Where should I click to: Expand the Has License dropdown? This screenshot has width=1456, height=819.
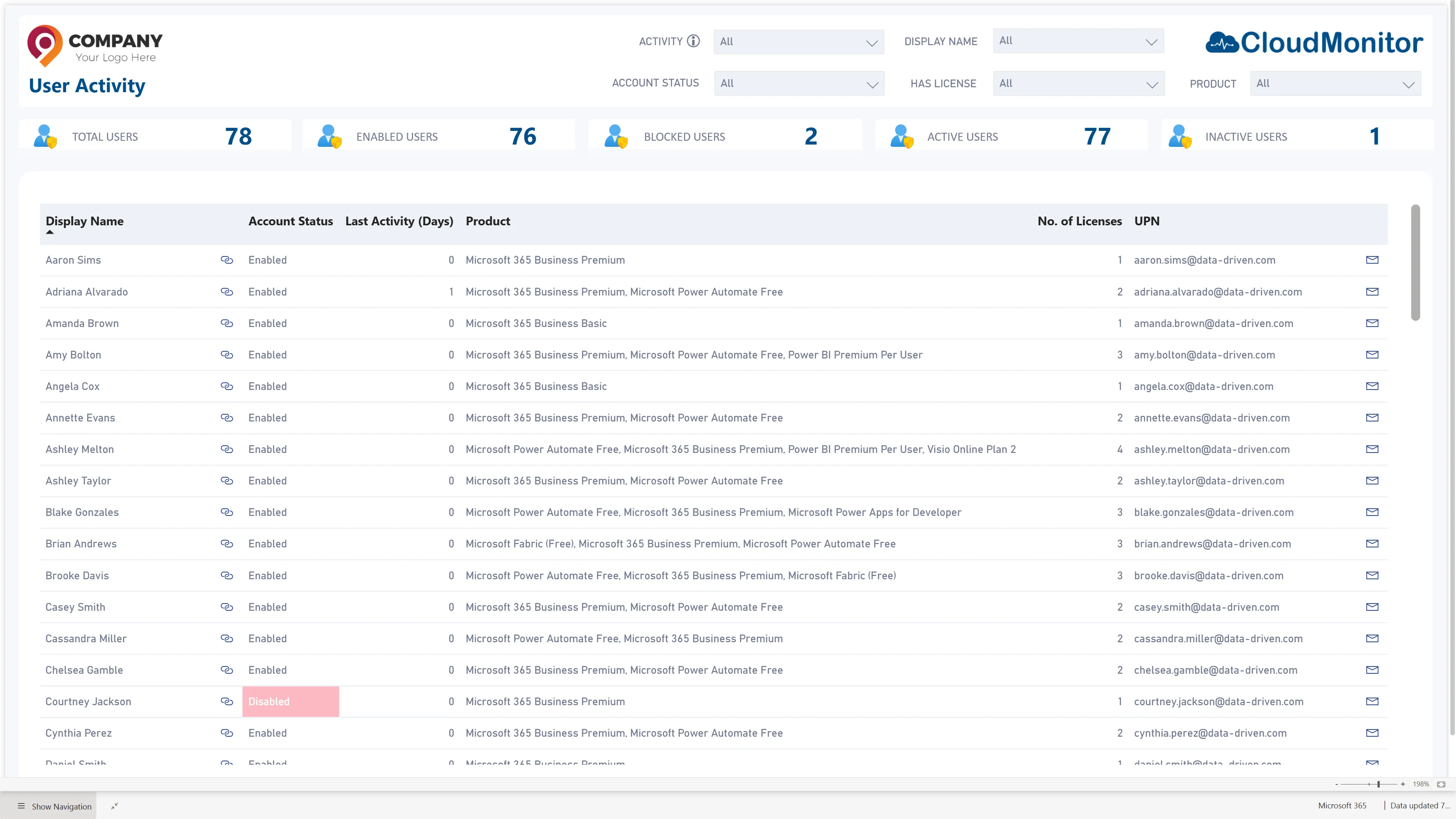pos(1078,84)
